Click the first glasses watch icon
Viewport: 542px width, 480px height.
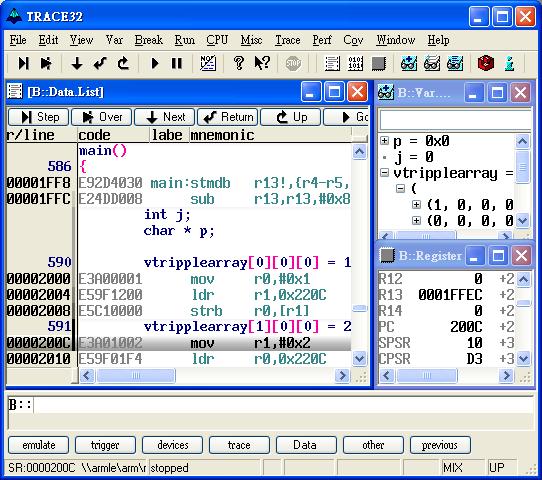coord(409,64)
